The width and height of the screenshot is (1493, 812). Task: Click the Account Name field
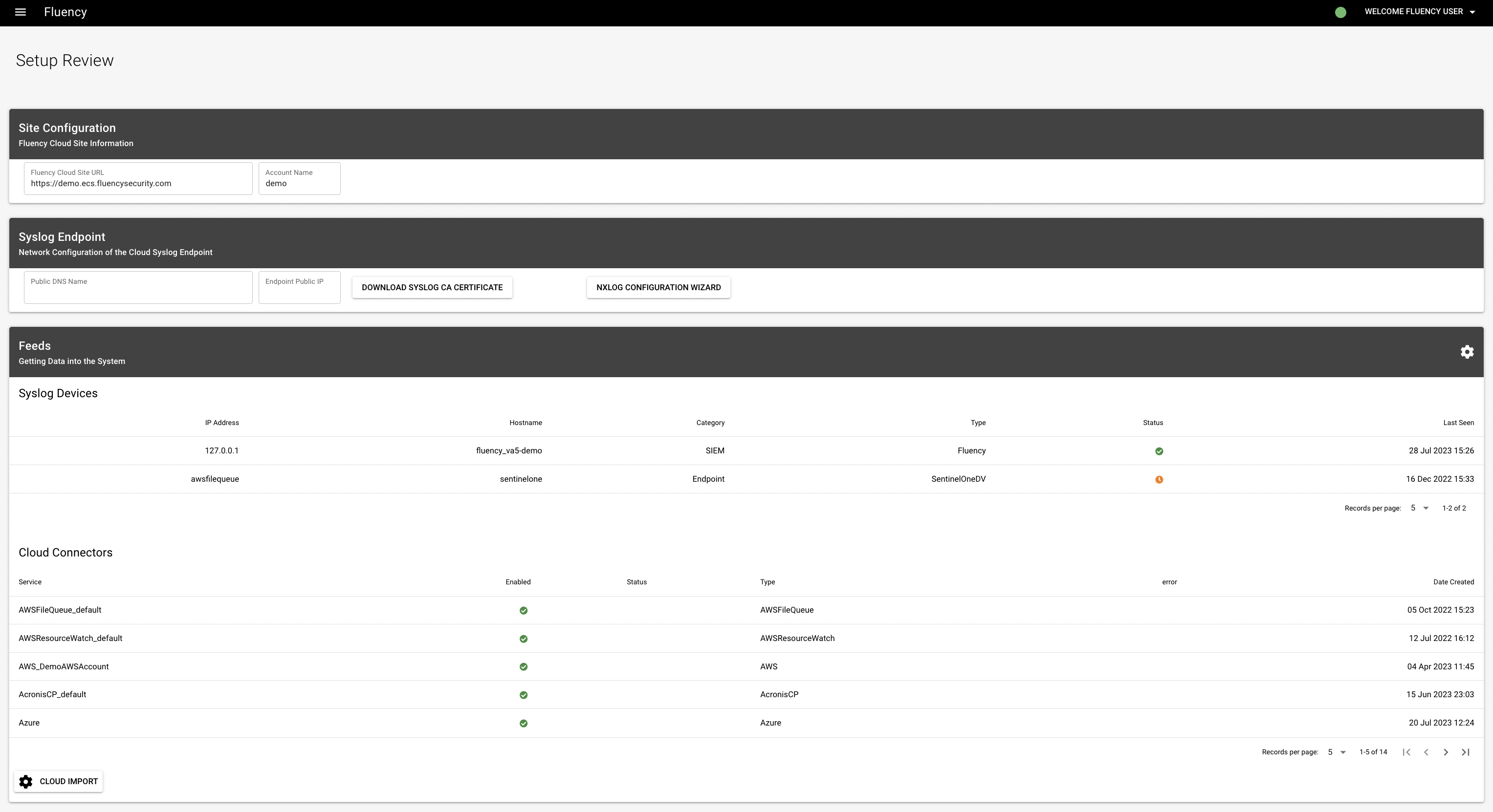[299, 178]
